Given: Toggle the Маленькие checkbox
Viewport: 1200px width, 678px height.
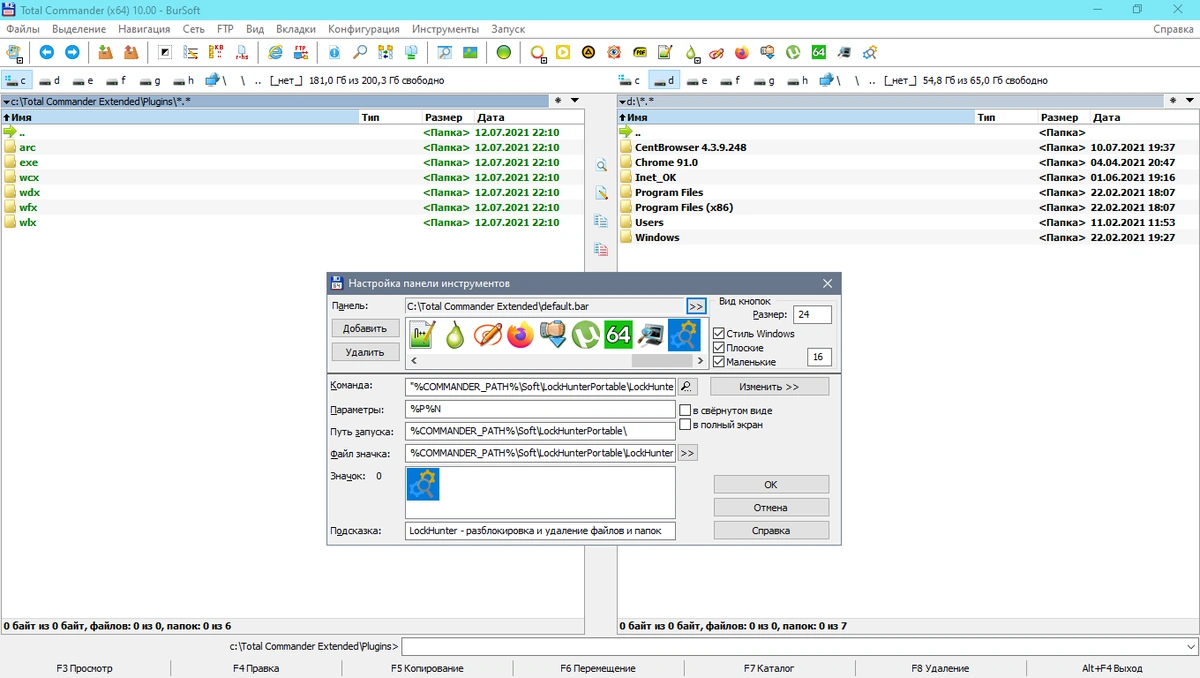Looking at the screenshot, I should tap(719, 362).
